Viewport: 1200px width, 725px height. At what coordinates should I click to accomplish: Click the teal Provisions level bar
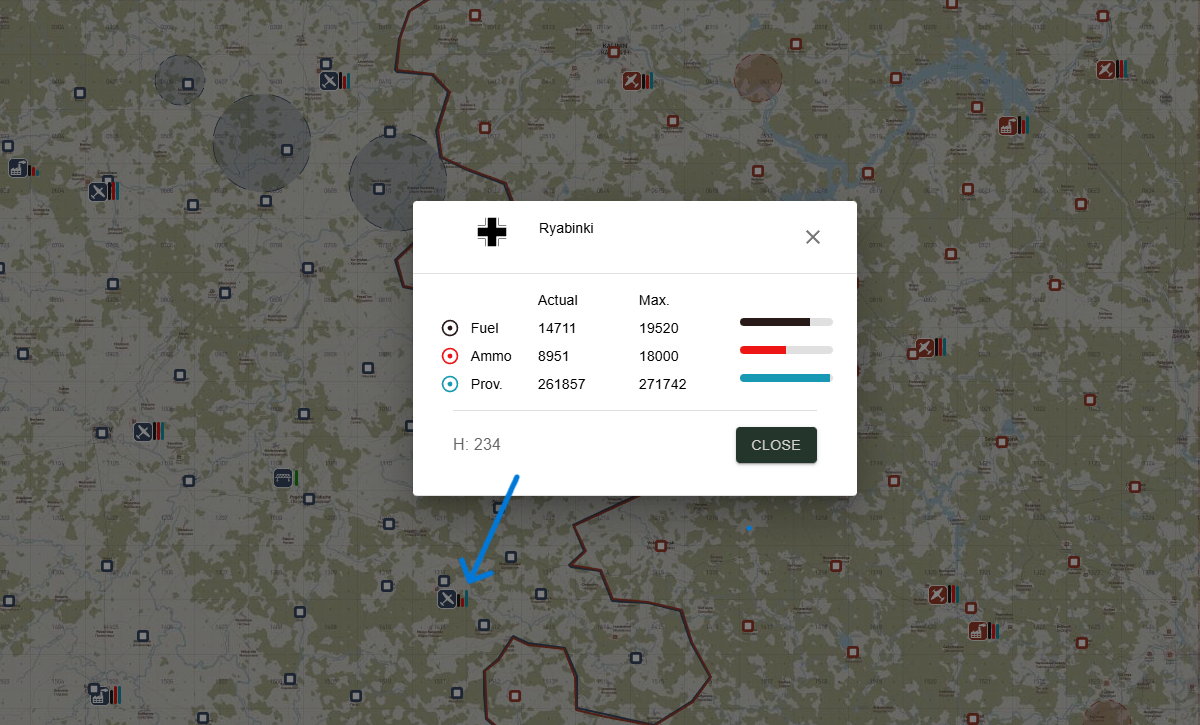pos(786,378)
